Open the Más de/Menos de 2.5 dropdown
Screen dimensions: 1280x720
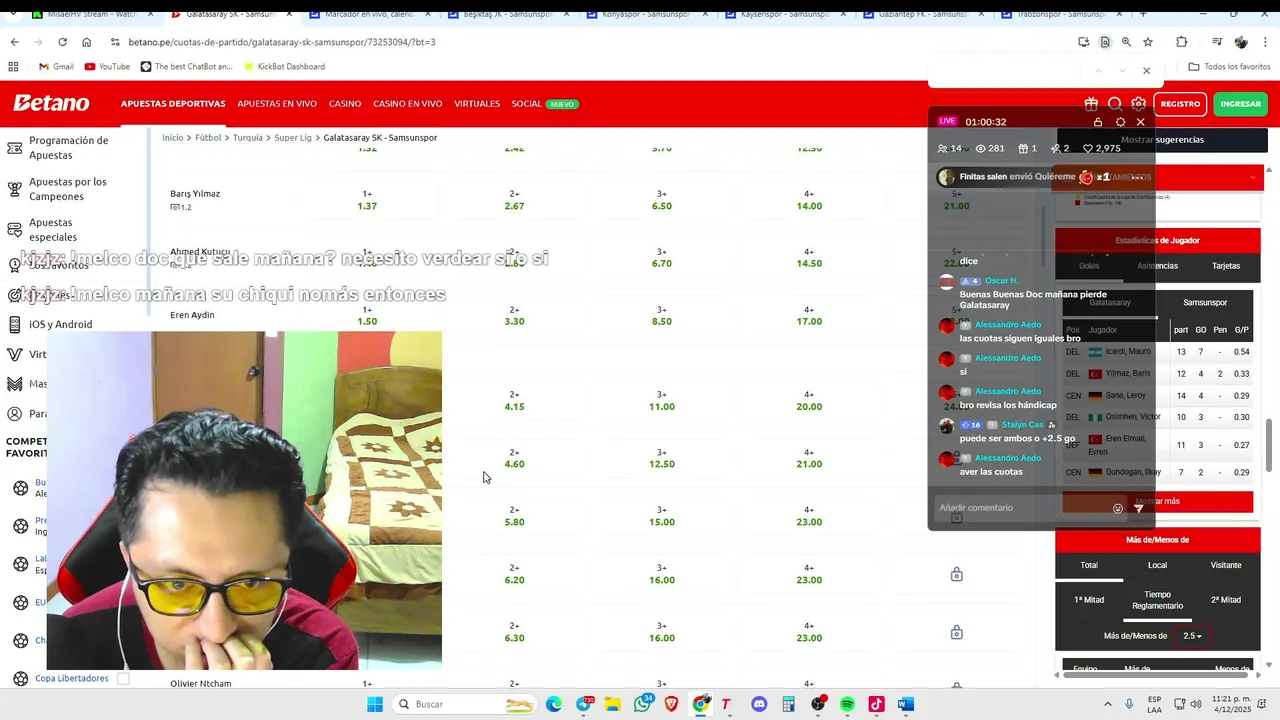click(1192, 636)
